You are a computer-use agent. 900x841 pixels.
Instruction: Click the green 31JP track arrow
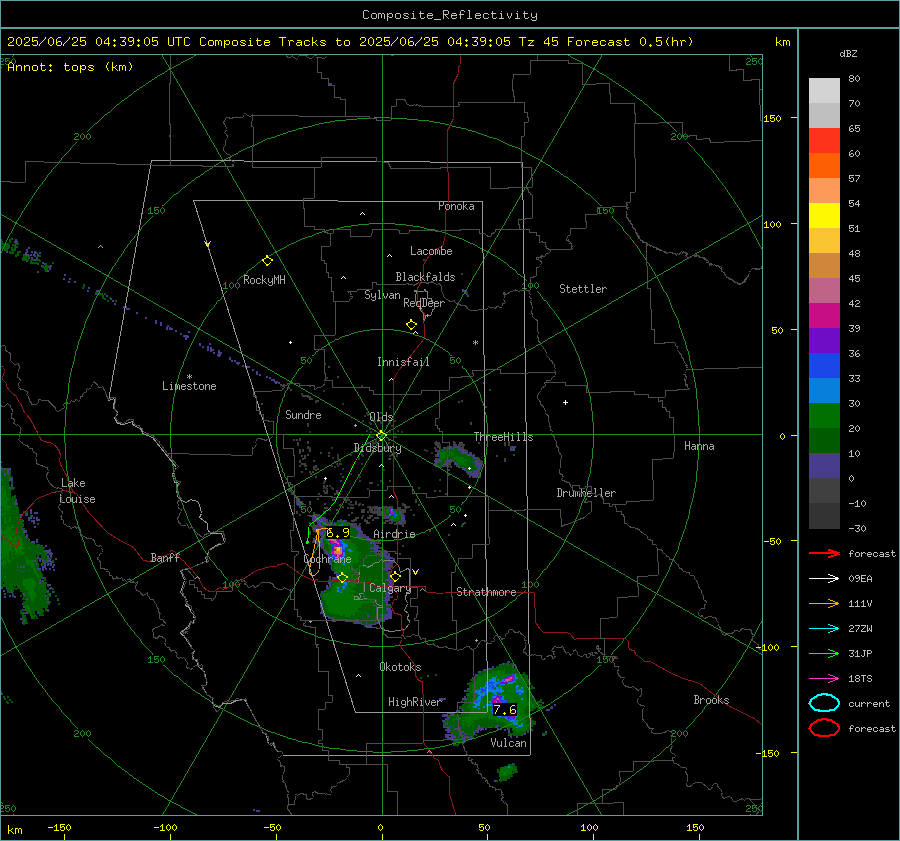(824, 653)
